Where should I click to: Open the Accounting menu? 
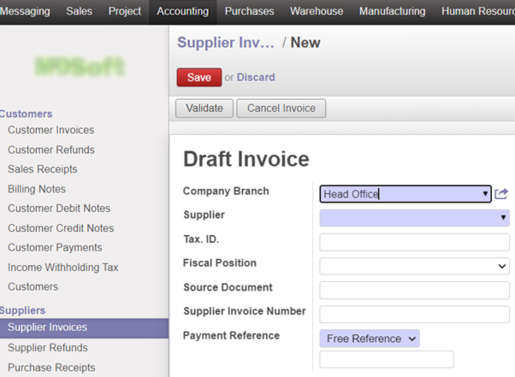[183, 11]
